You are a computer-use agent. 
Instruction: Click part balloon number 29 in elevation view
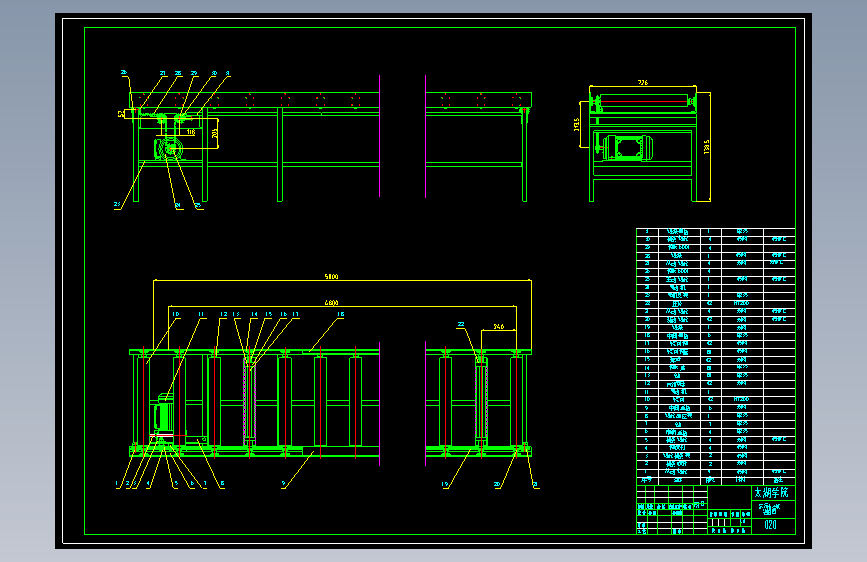[x=194, y=73]
